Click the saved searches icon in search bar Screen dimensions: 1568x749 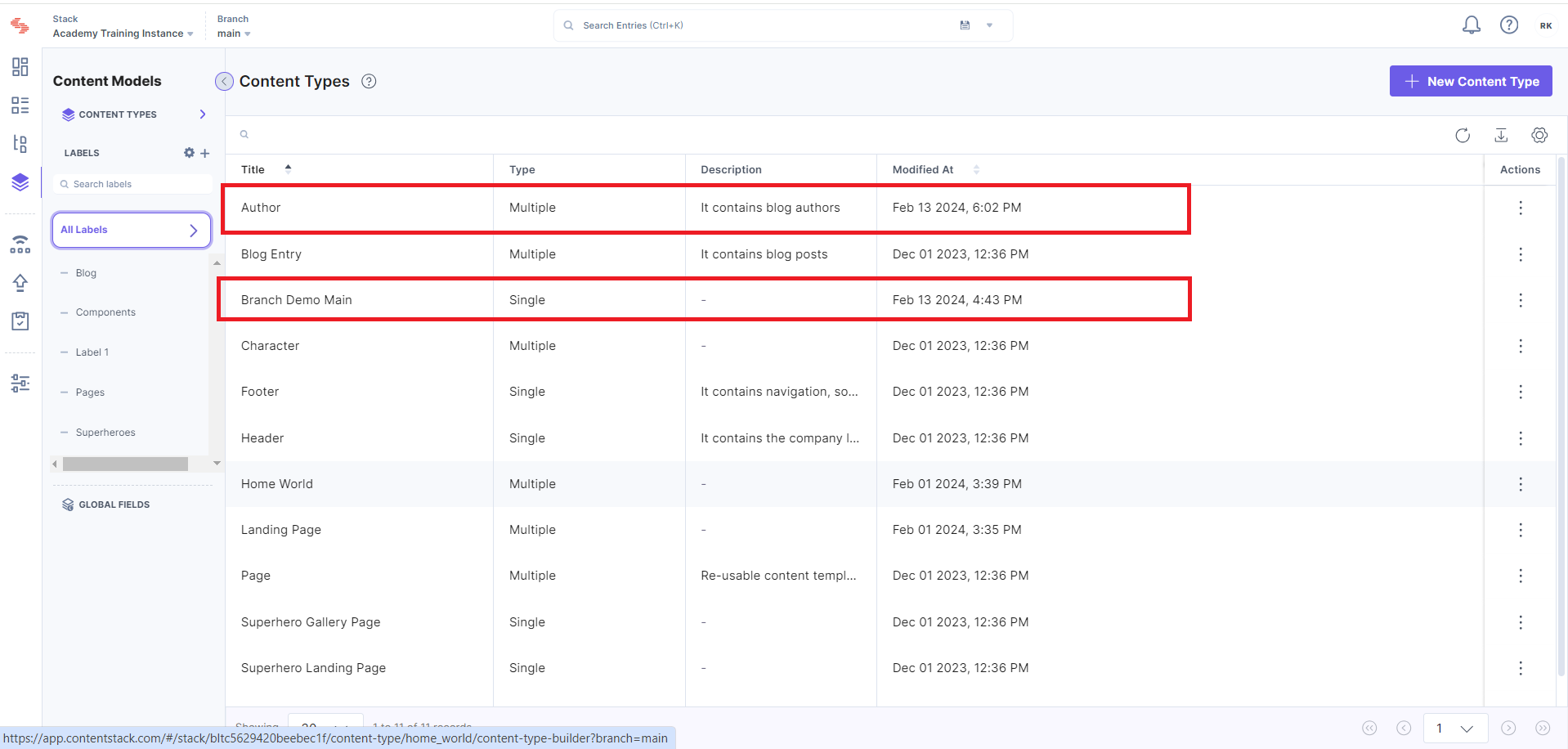965,25
